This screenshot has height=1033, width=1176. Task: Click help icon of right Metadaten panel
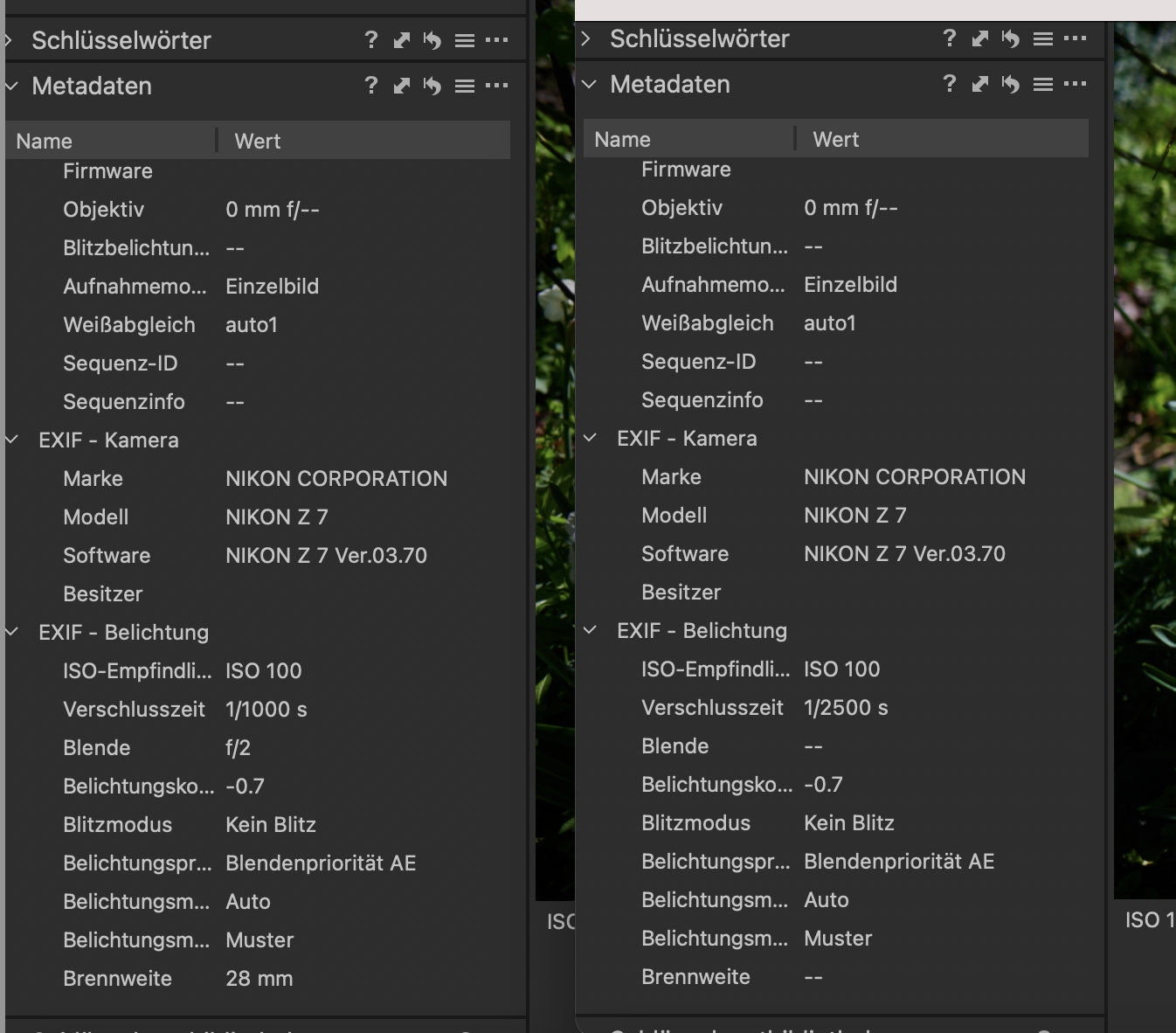[x=950, y=84]
